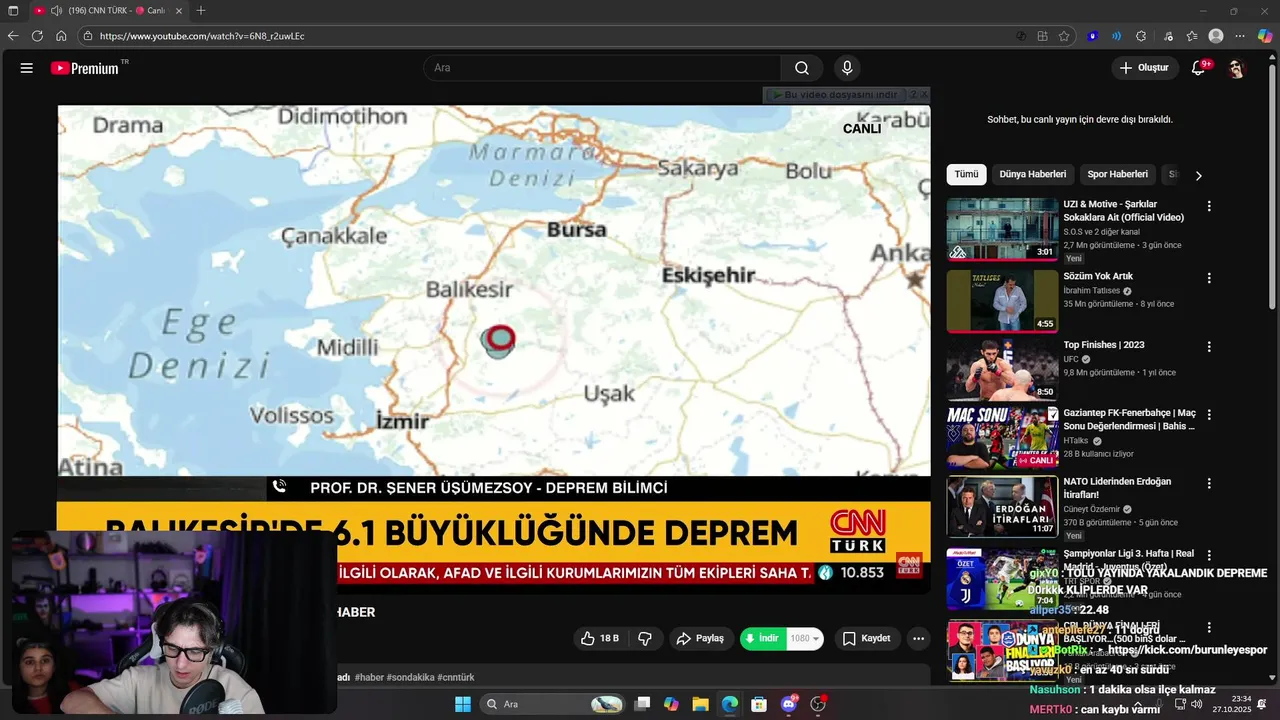Open more actions ellipsis under video
Image resolution: width=1280 pixels, height=720 pixels.
coord(918,638)
